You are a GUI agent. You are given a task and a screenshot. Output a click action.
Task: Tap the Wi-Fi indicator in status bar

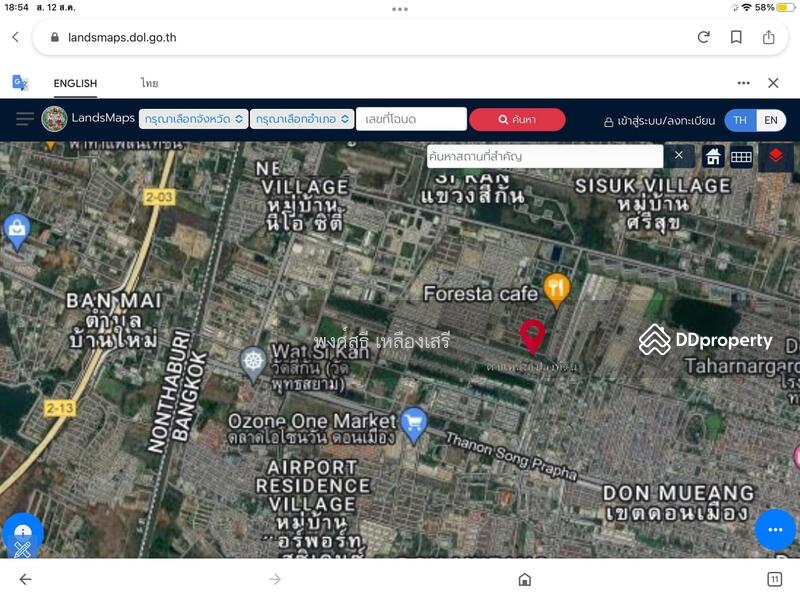pyautogui.click(x=746, y=8)
